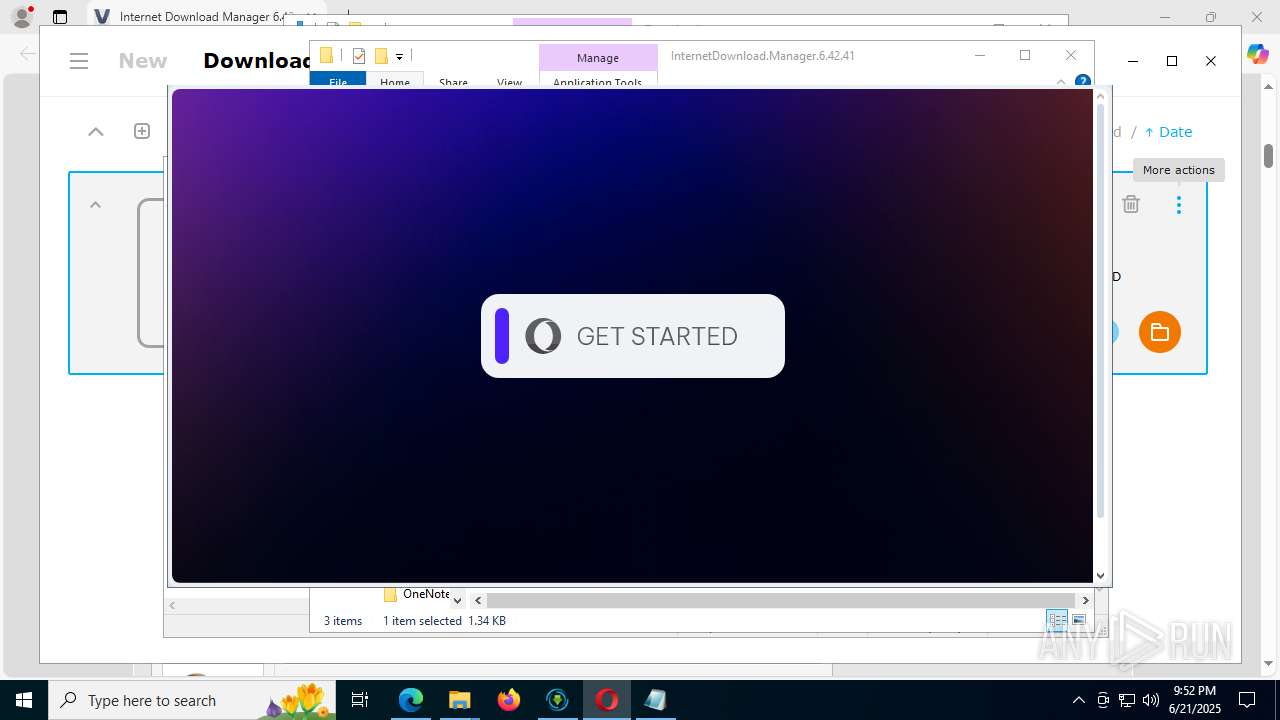The width and height of the screenshot is (1280, 720).
Task: Show hidden system tray icons
Action: tap(1078, 700)
